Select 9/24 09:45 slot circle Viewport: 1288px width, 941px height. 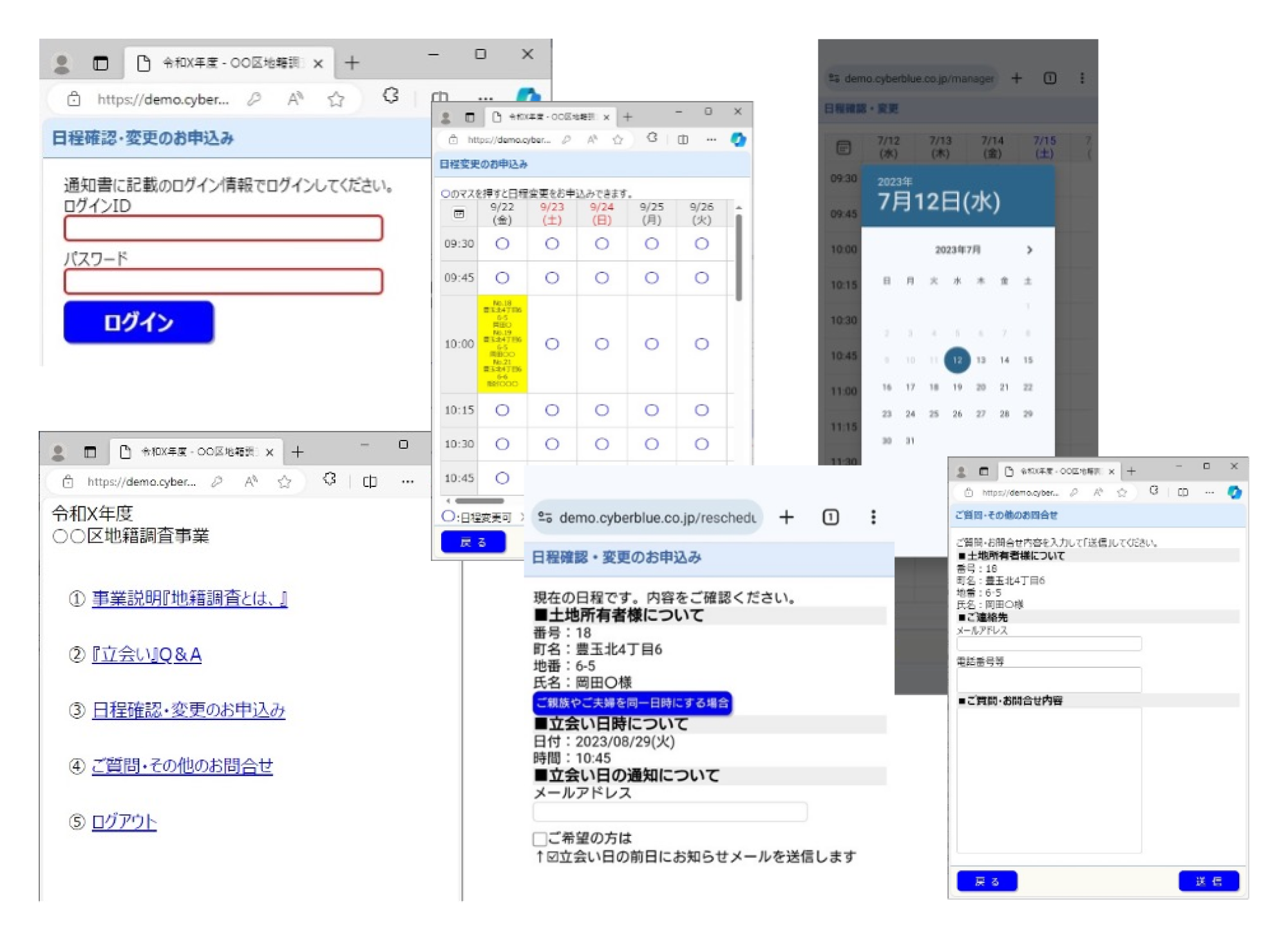coord(601,278)
